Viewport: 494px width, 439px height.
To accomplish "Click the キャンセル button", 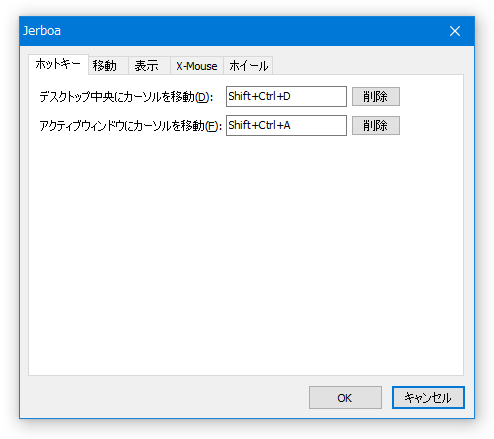I will [428, 398].
